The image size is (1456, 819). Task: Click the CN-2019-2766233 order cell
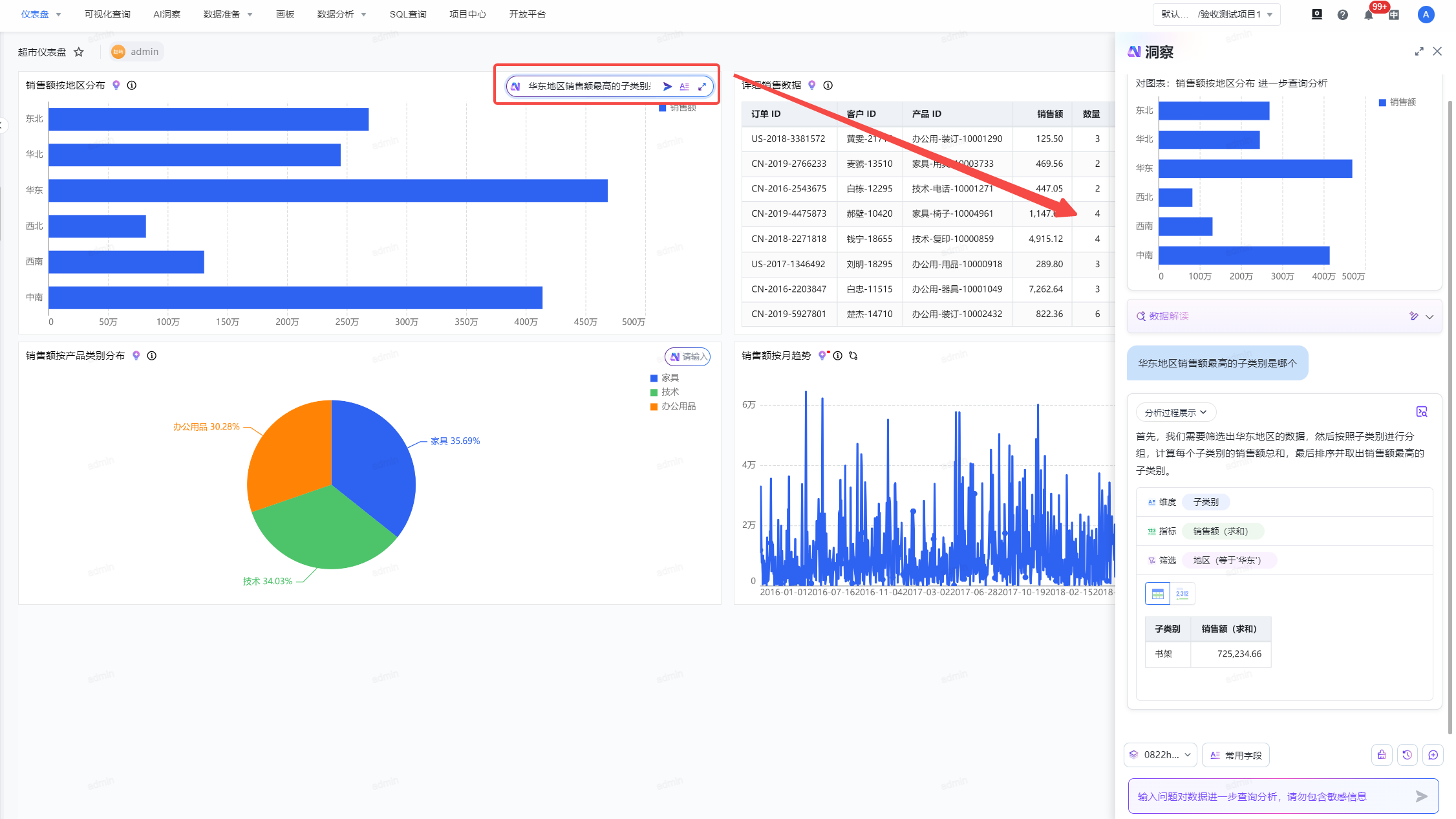pos(789,164)
